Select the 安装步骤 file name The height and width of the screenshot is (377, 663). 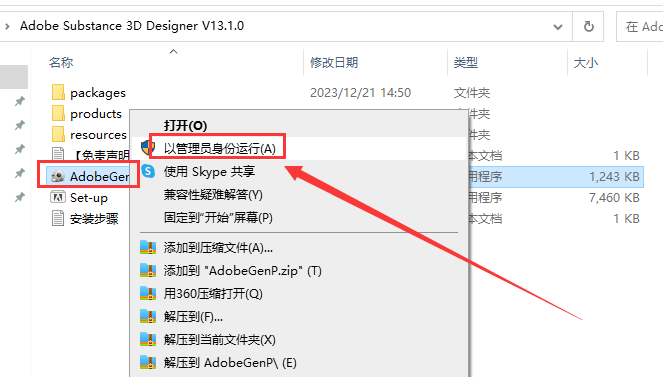[x=94, y=219]
